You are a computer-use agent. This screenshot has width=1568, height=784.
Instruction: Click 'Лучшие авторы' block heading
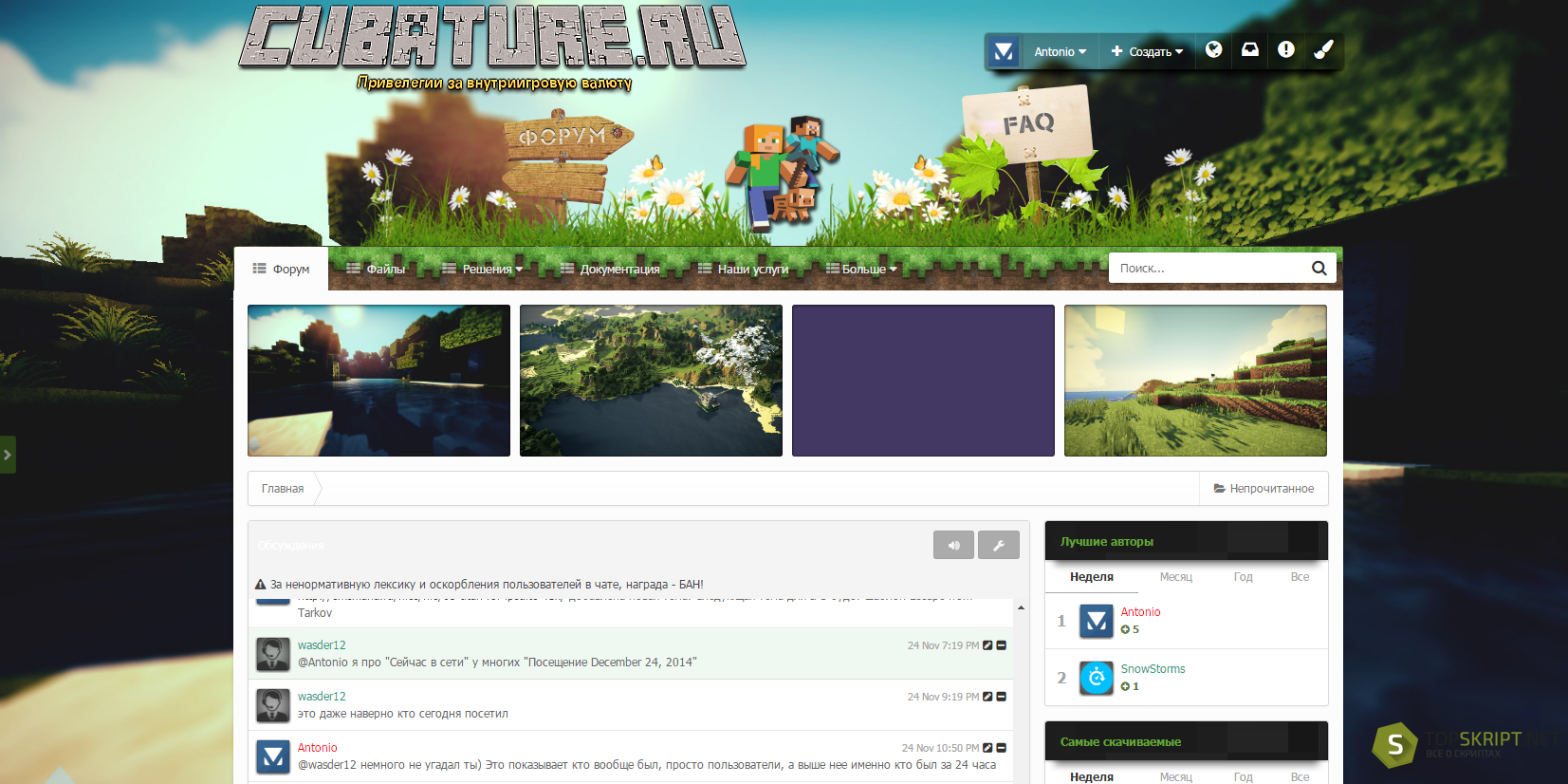click(x=1107, y=542)
